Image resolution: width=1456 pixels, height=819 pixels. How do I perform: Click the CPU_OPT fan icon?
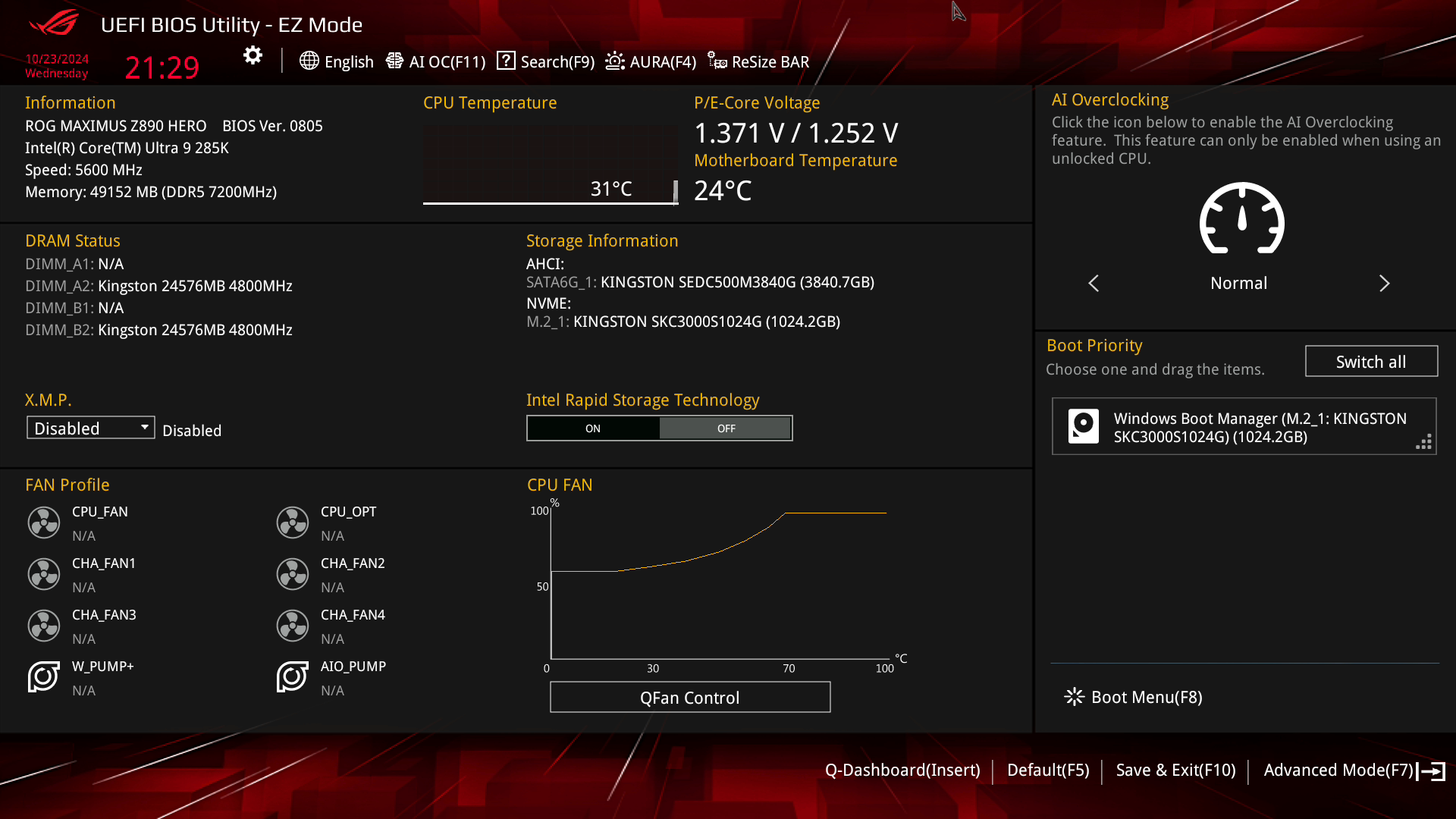(x=293, y=522)
